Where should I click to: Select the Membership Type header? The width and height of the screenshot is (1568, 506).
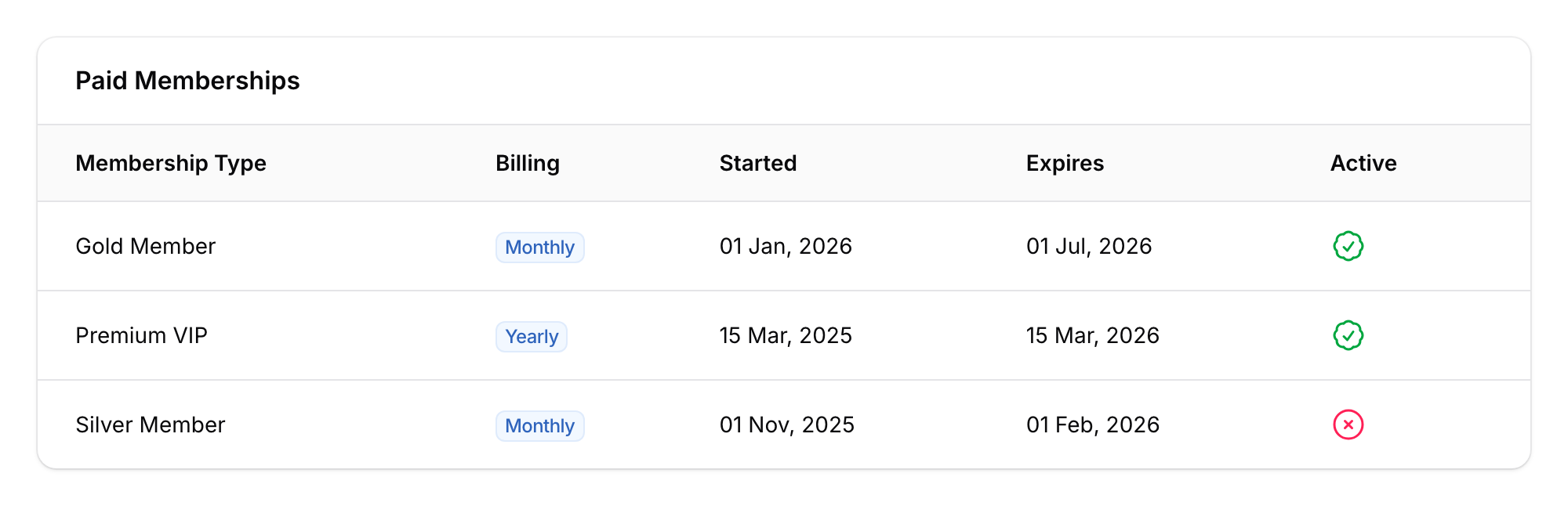(x=171, y=163)
